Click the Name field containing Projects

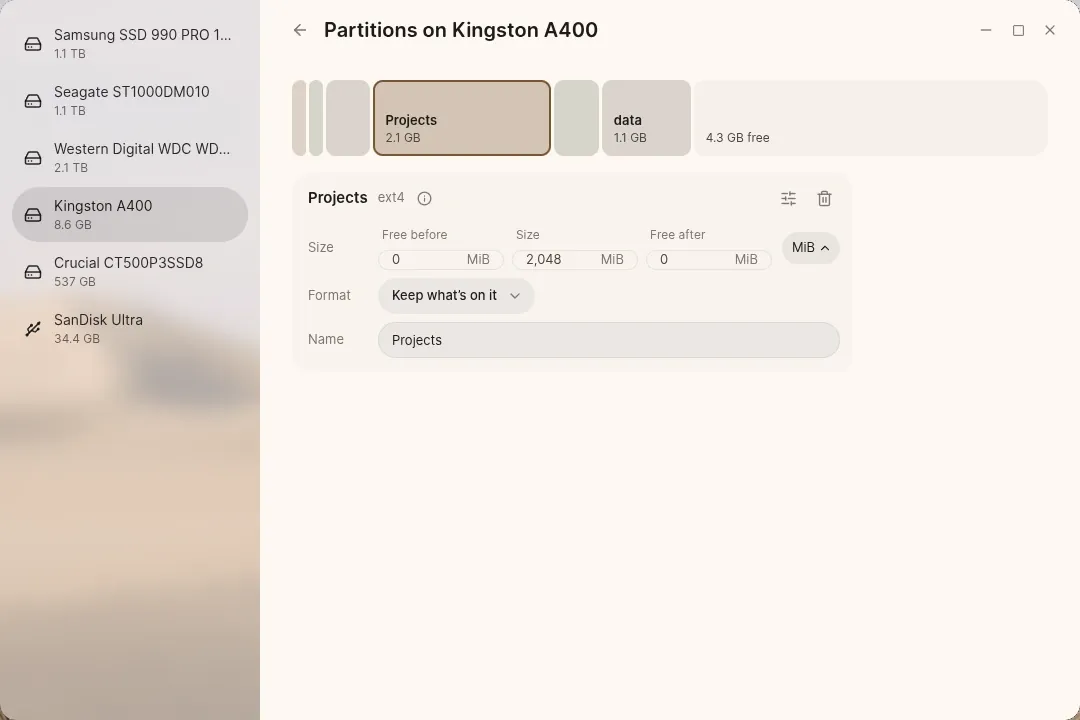pos(609,340)
